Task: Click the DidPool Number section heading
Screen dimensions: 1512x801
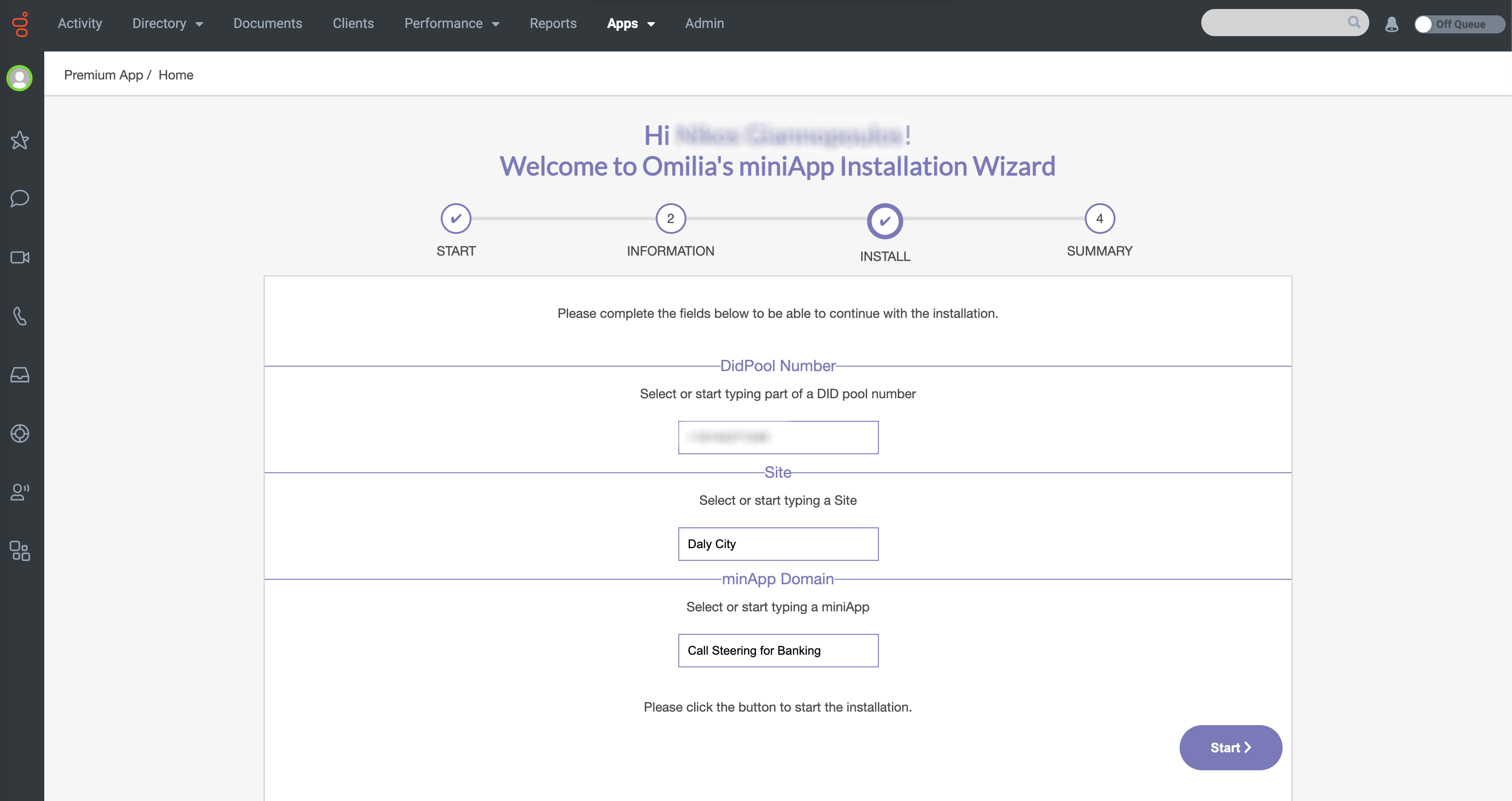Action: [778, 366]
